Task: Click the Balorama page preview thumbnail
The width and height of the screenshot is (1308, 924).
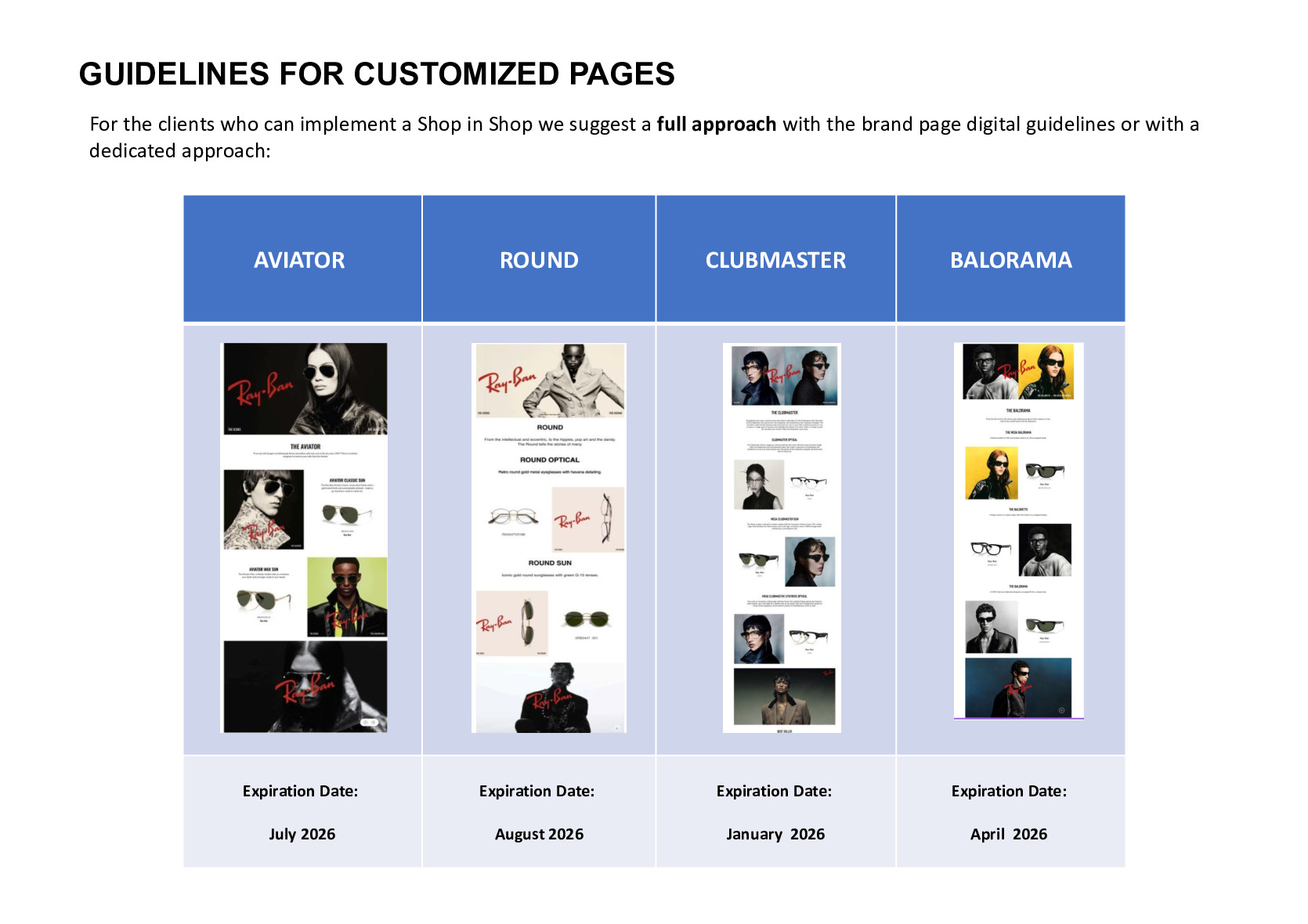Action: pos(1019,531)
